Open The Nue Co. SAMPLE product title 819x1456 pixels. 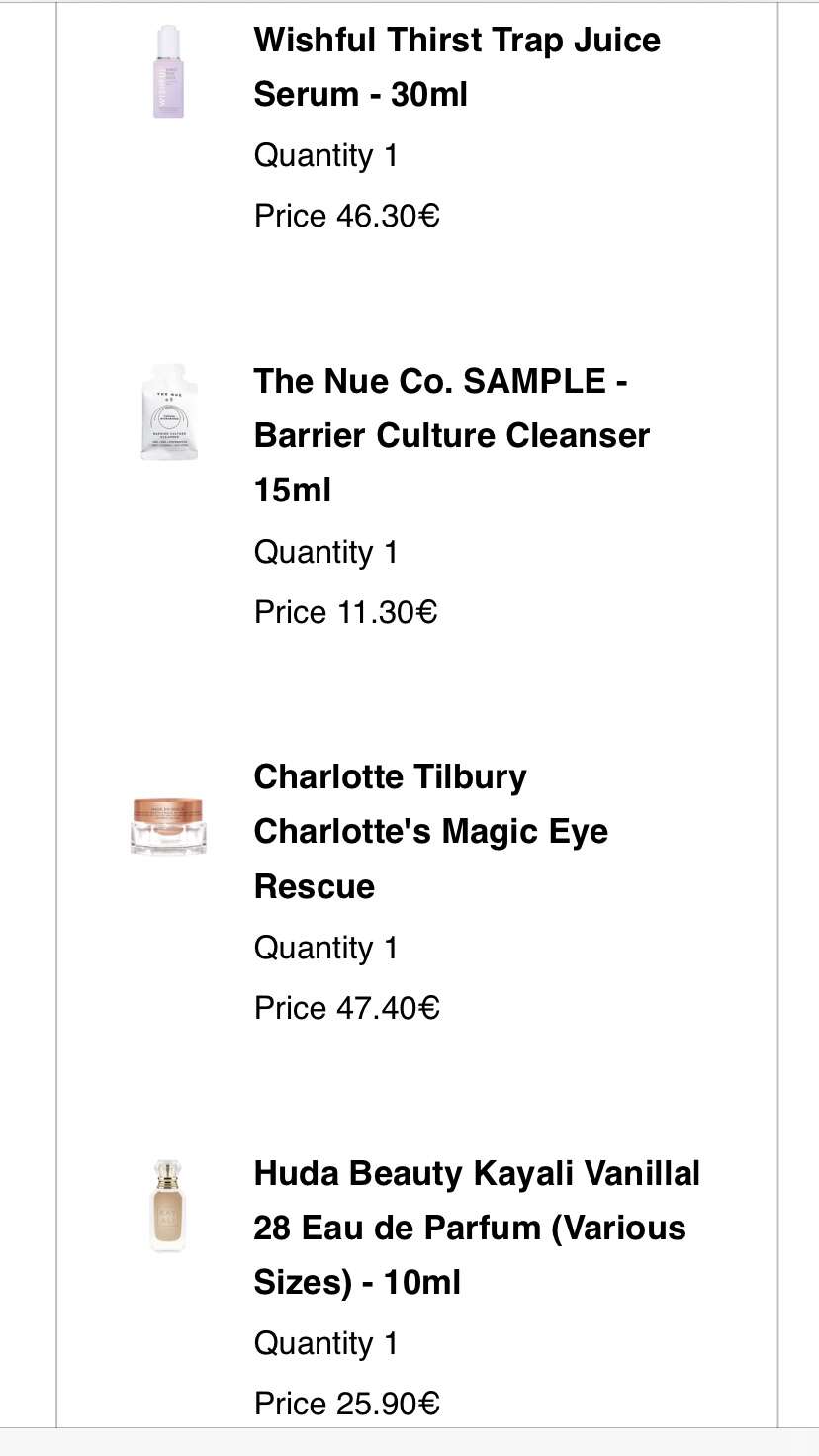pos(452,435)
